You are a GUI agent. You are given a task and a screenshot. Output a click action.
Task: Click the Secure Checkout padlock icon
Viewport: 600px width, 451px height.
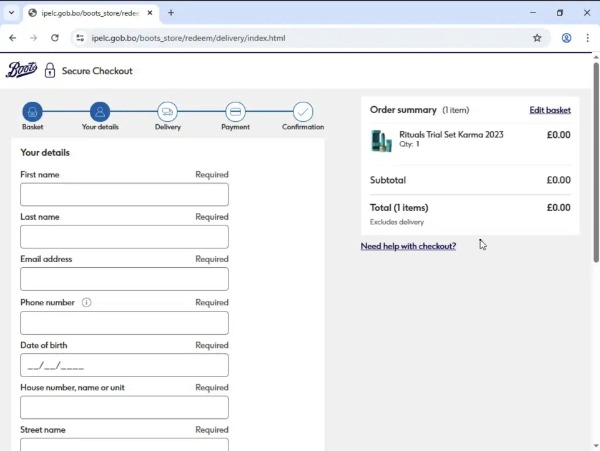pos(50,70)
